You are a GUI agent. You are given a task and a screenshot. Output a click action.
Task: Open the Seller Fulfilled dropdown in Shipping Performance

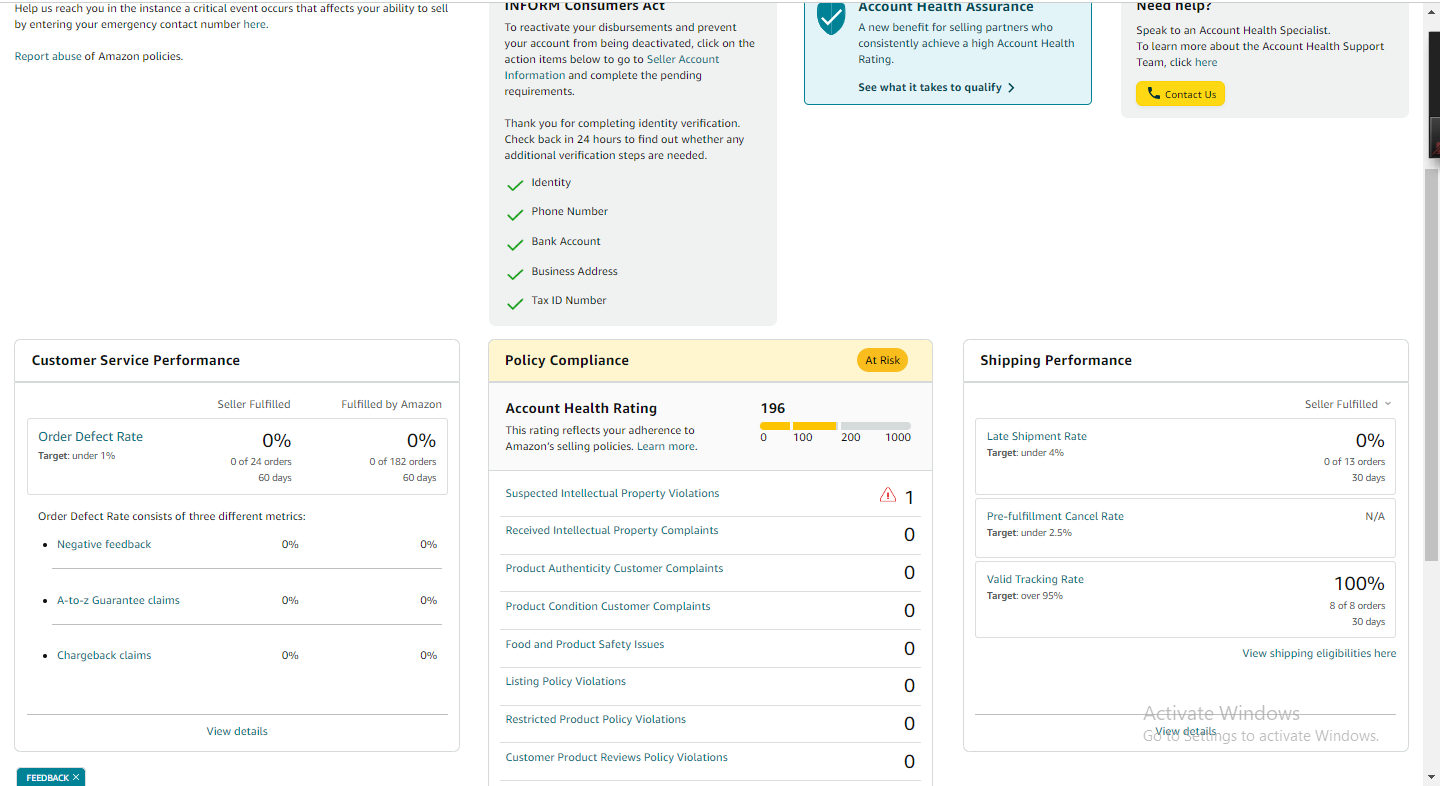(x=1348, y=404)
